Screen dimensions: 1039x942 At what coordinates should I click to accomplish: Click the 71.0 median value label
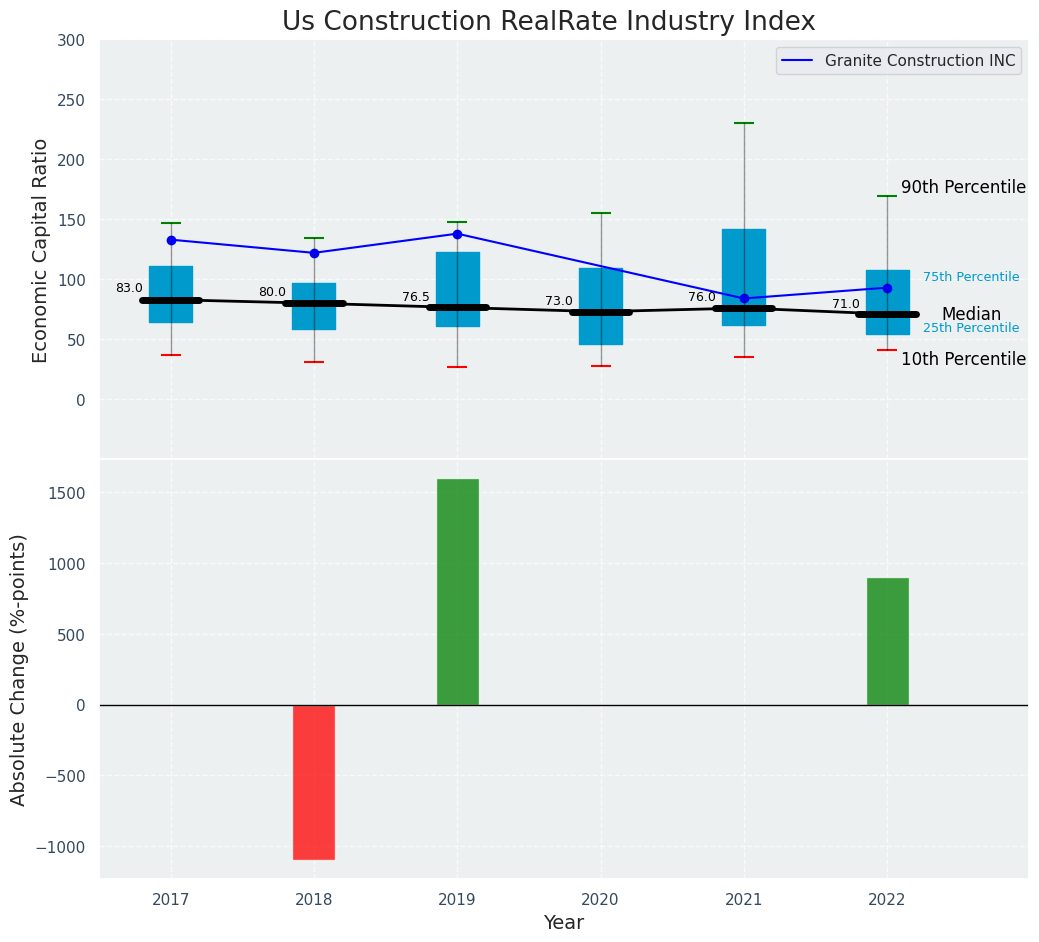point(846,304)
